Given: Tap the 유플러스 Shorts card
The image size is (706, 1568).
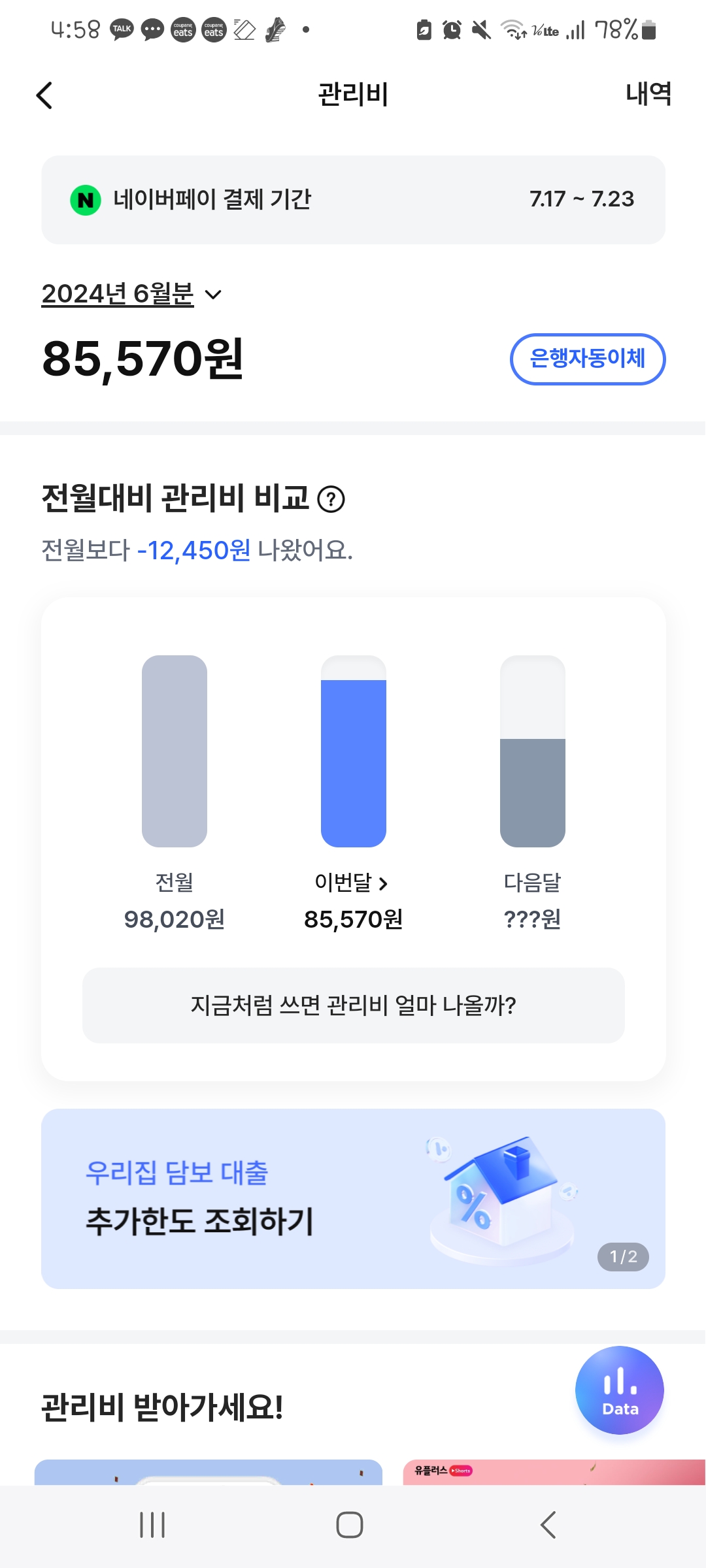Looking at the screenshot, I should [x=553, y=1473].
